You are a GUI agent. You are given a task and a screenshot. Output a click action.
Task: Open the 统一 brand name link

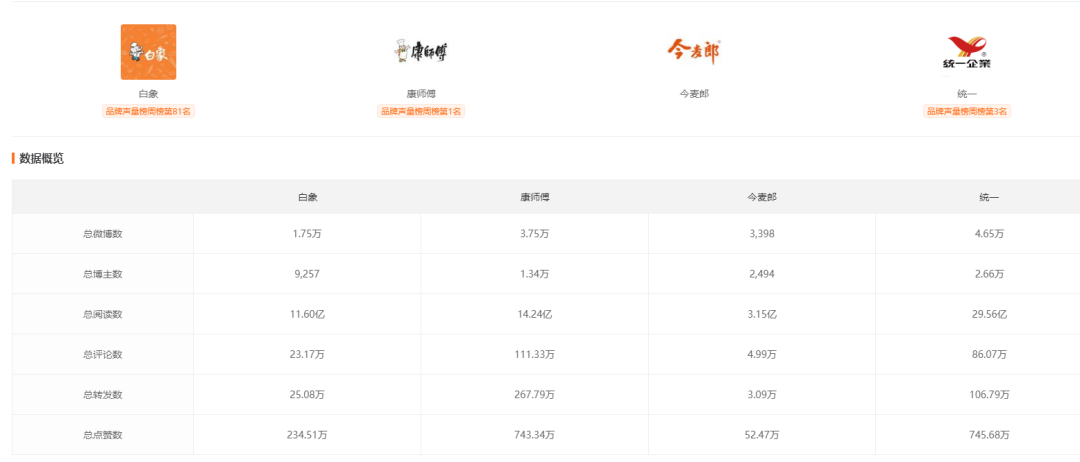click(967, 94)
